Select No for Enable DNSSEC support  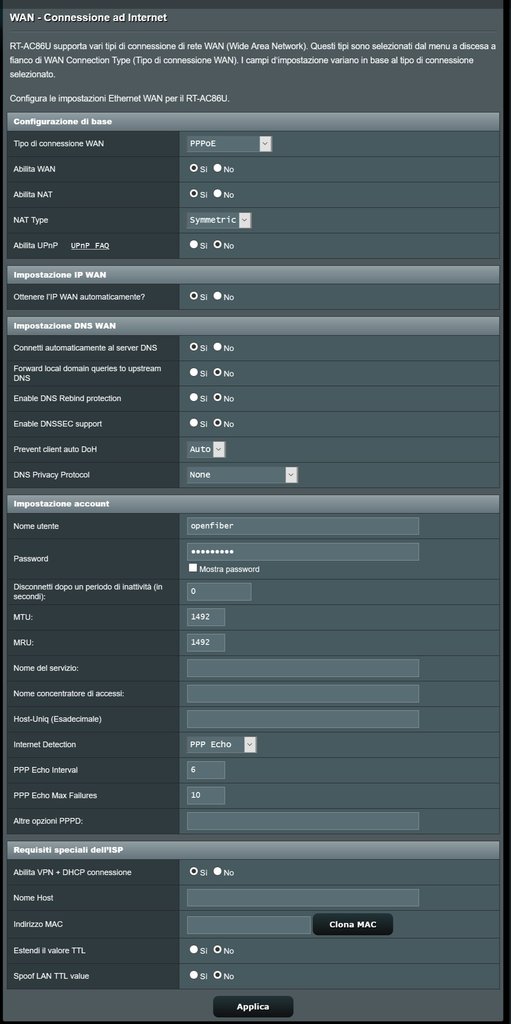[x=218, y=423]
